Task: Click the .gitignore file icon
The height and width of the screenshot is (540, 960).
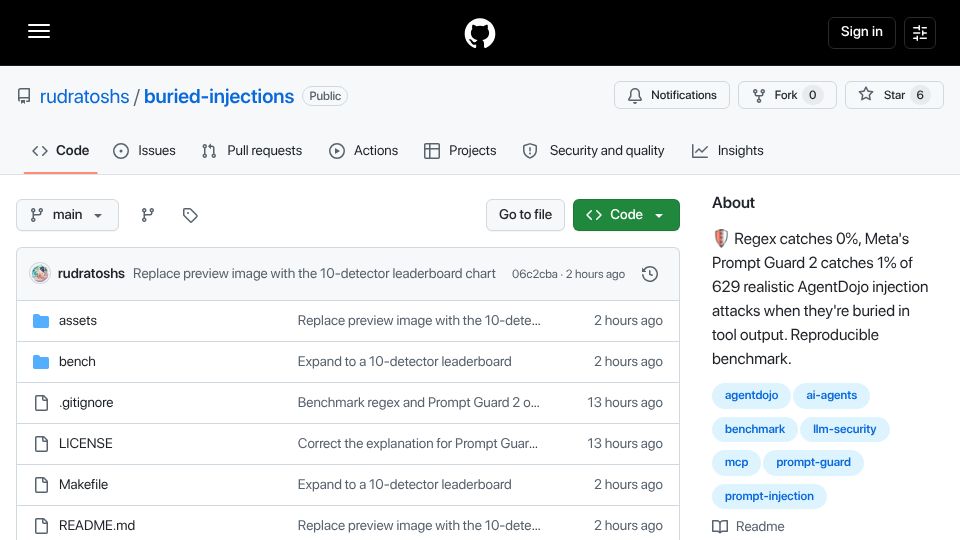Action: click(41, 403)
